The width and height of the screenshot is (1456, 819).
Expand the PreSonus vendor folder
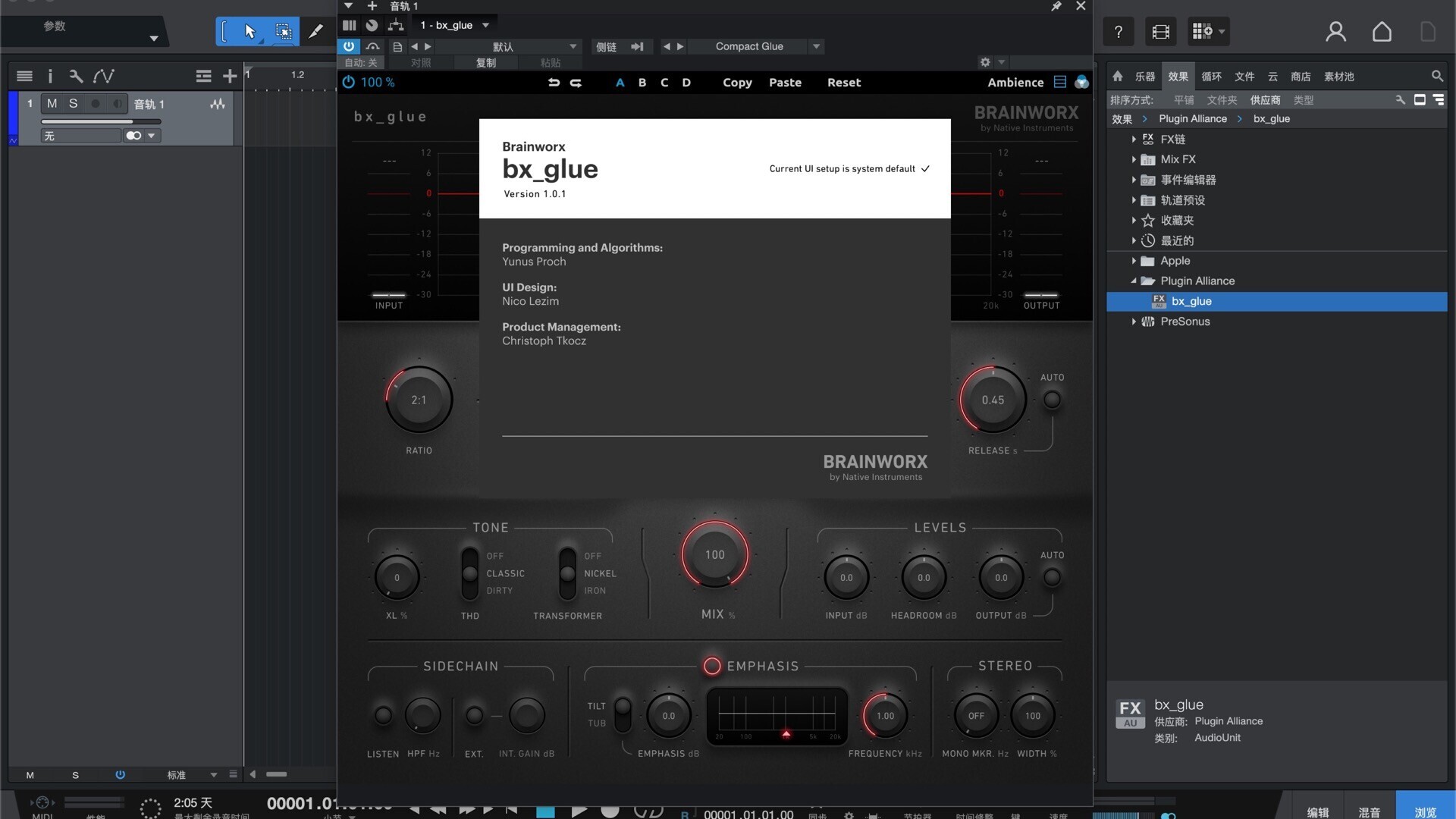click(x=1134, y=322)
